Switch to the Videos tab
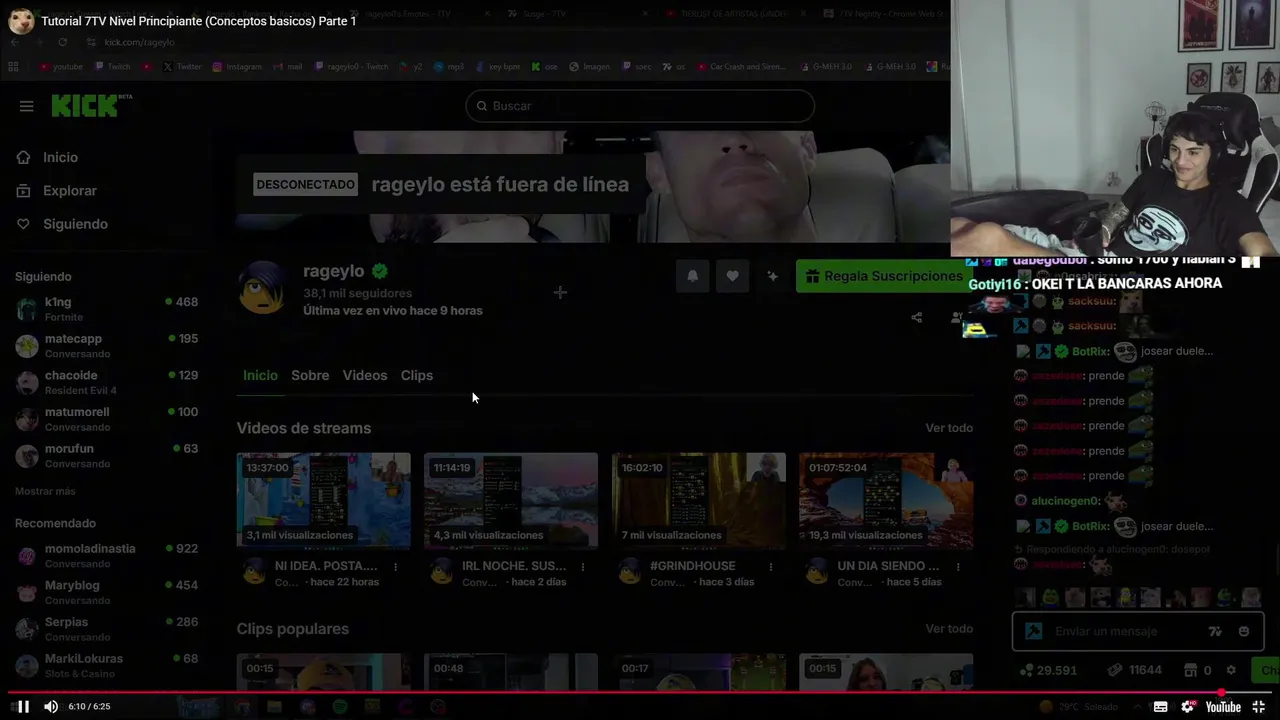Viewport: 1280px width, 720px height. tap(365, 375)
